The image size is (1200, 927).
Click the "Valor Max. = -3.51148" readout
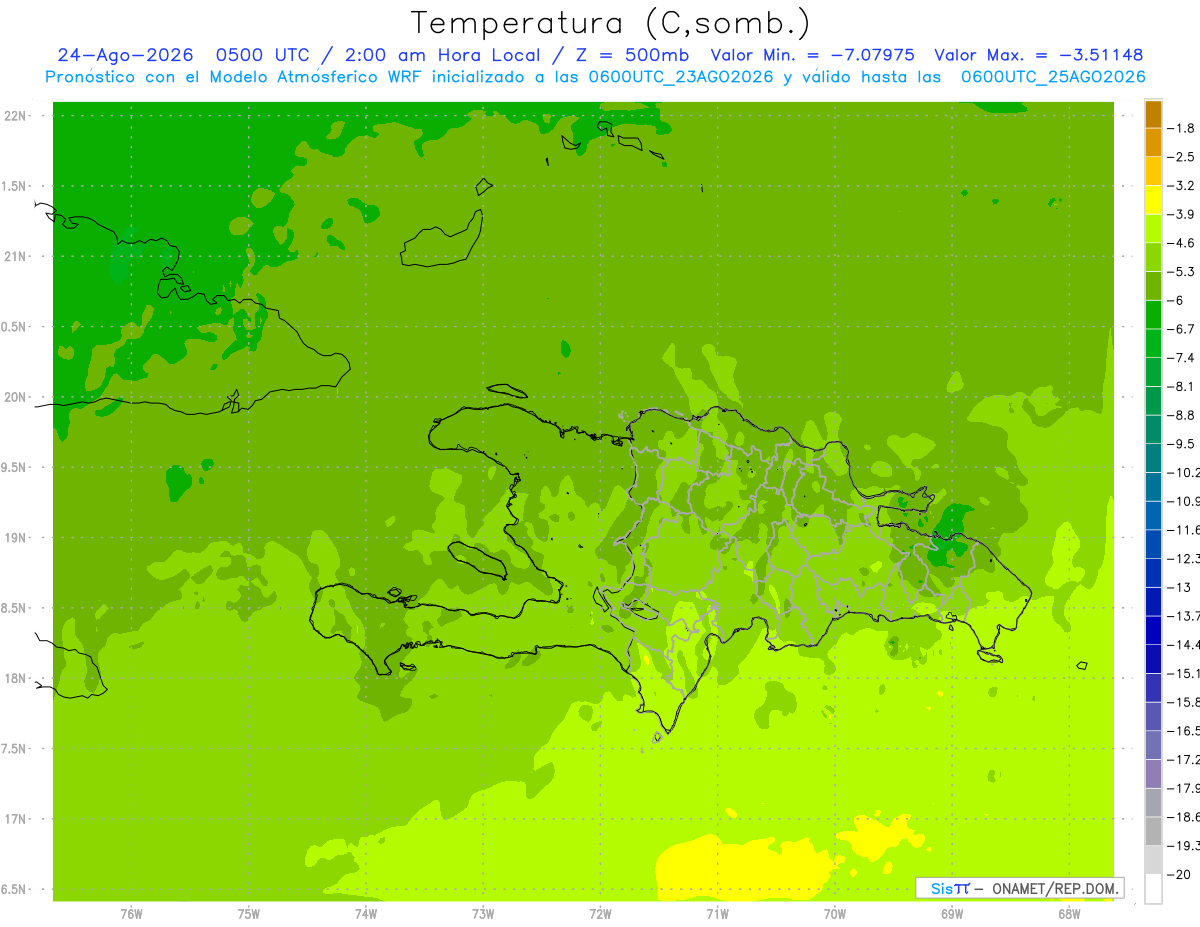tap(1038, 55)
